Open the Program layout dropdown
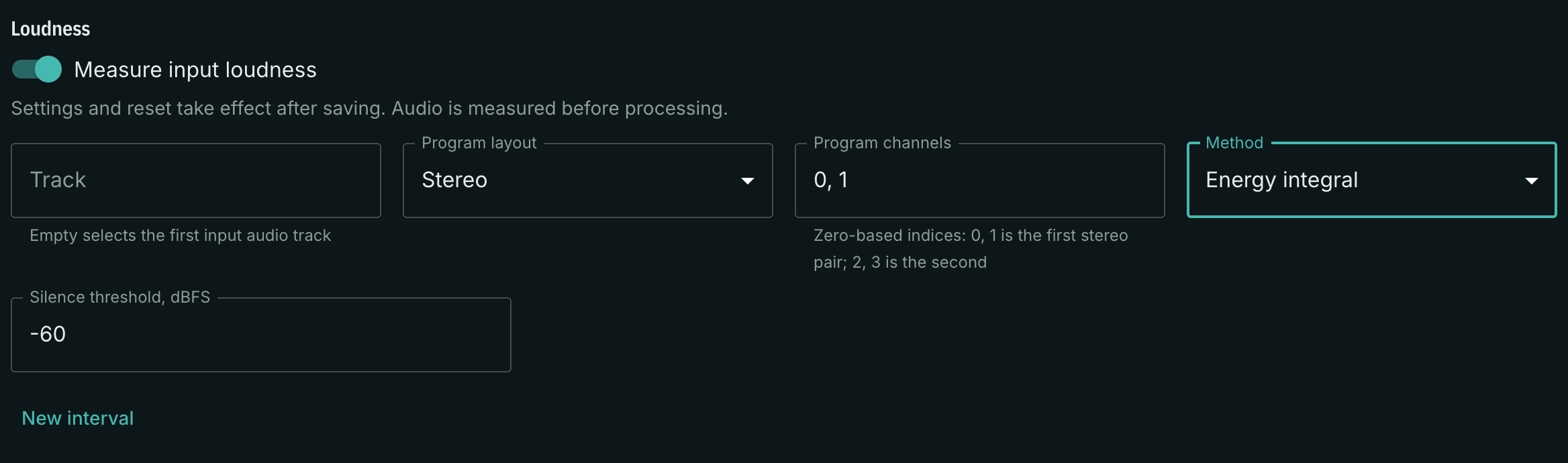 pyautogui.click(x=588, y=181)
